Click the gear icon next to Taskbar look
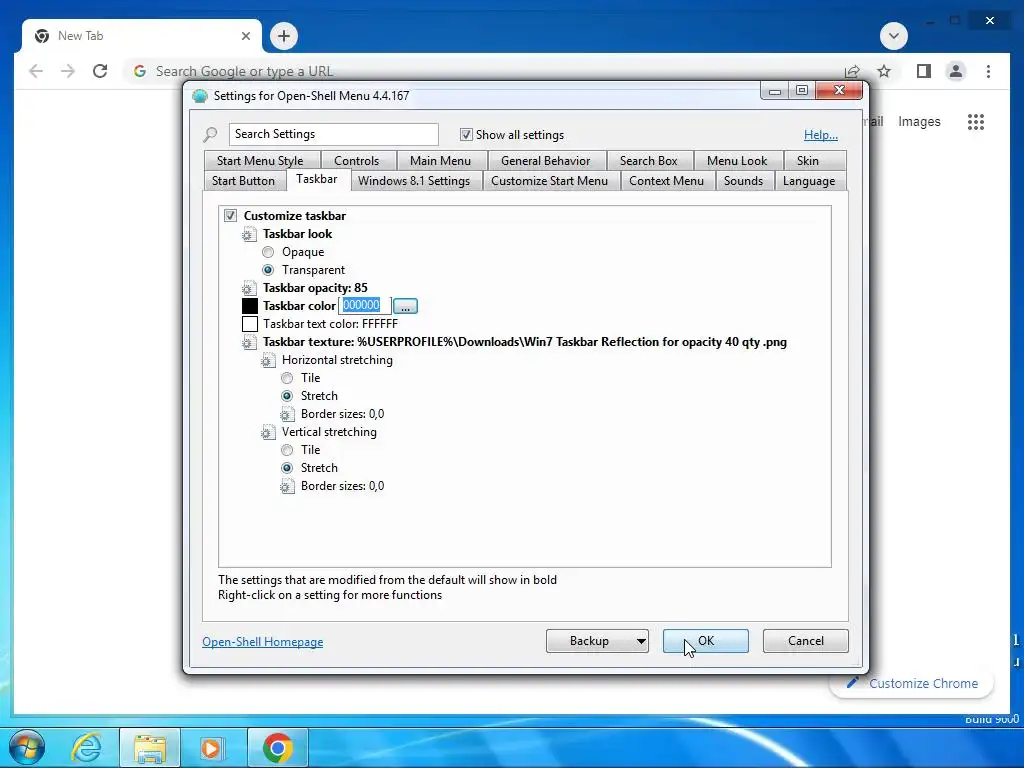Viewport: 1024px width, 768px height. tap(248, 234)
